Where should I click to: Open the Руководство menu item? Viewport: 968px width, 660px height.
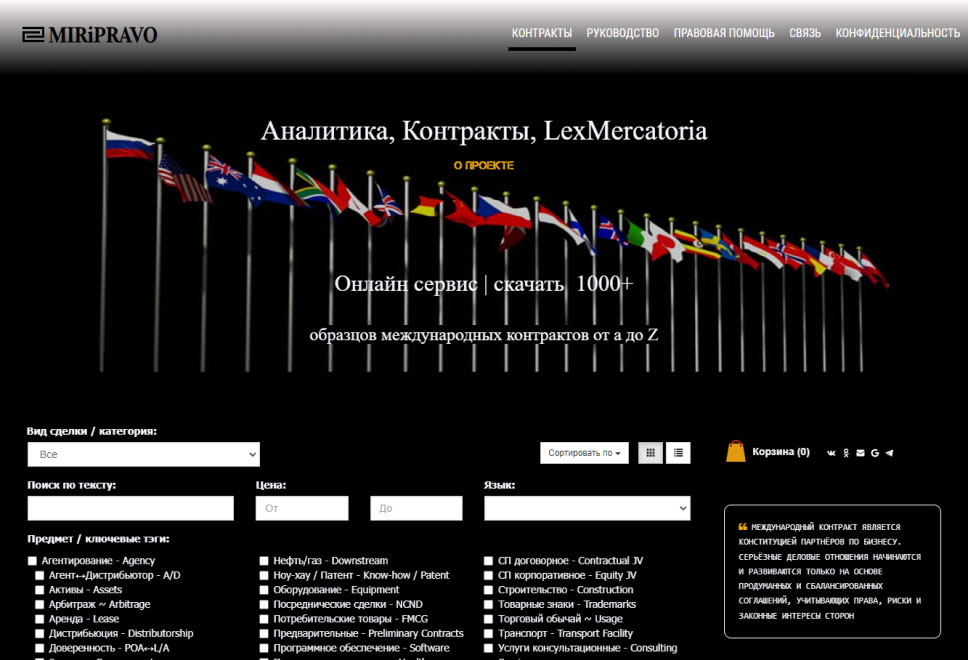pyautogui.click(x=622, y=33)
